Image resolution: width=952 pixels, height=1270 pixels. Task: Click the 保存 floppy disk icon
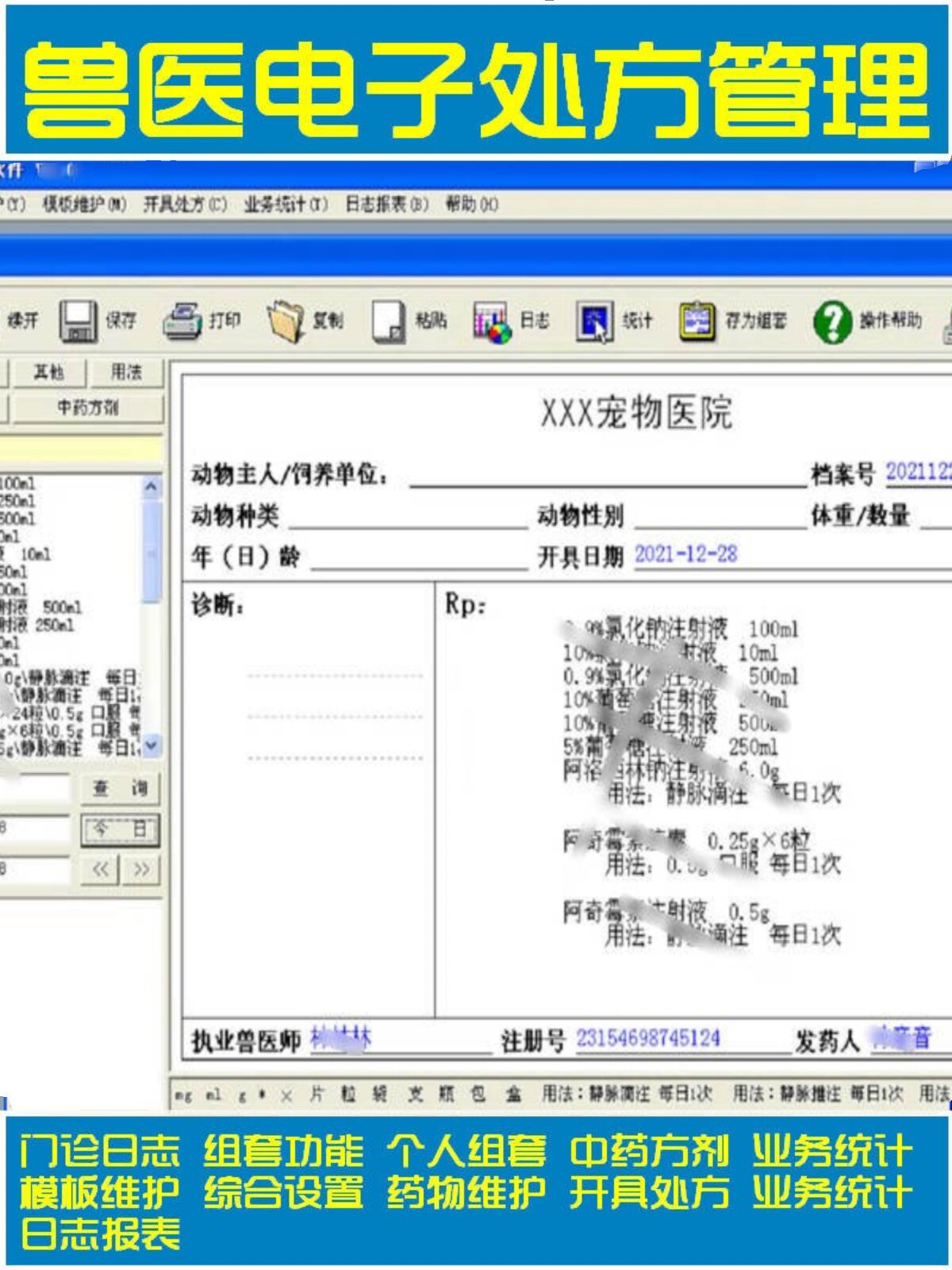coord(79,321)
